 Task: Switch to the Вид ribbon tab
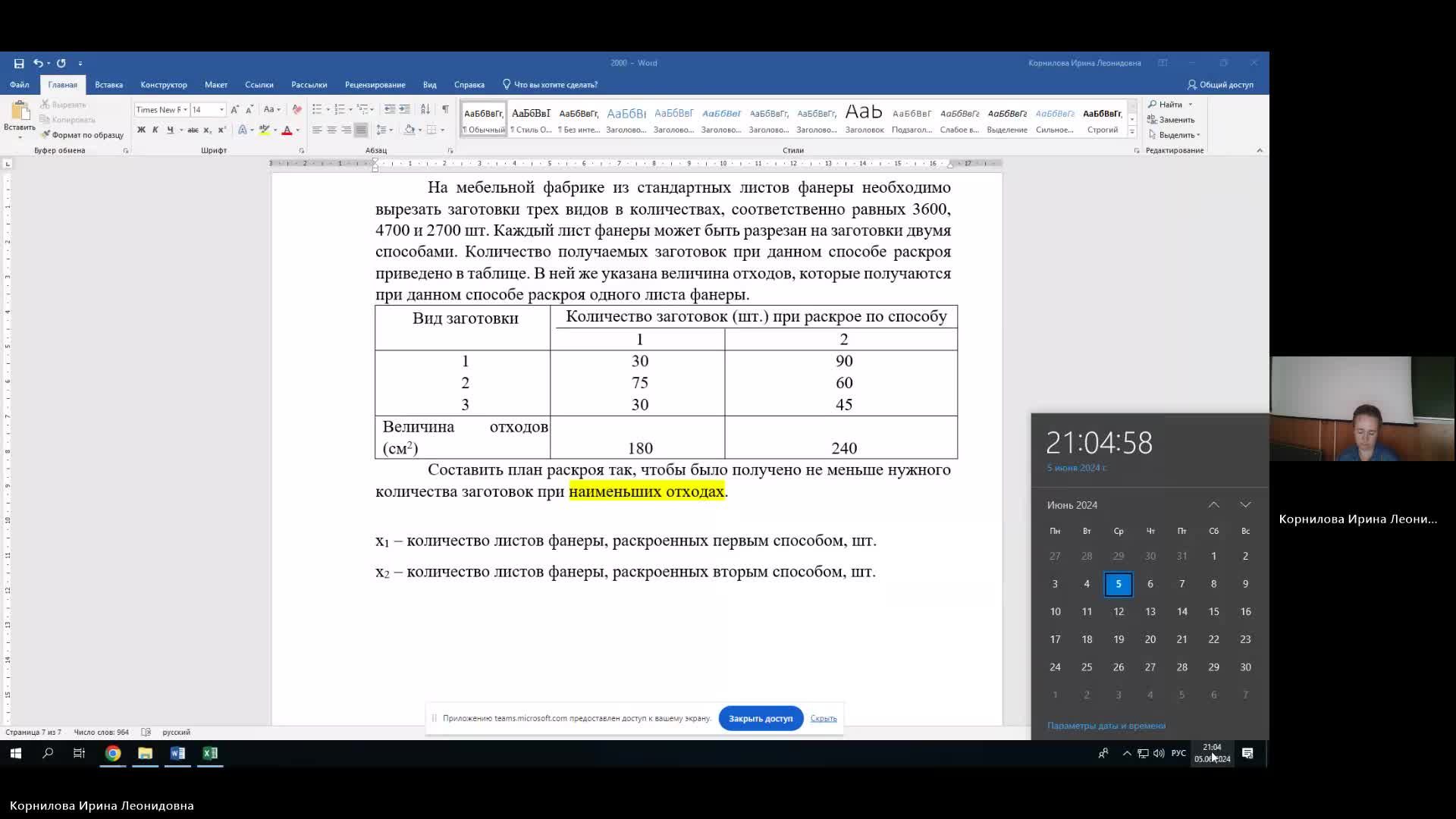[430, 85]
